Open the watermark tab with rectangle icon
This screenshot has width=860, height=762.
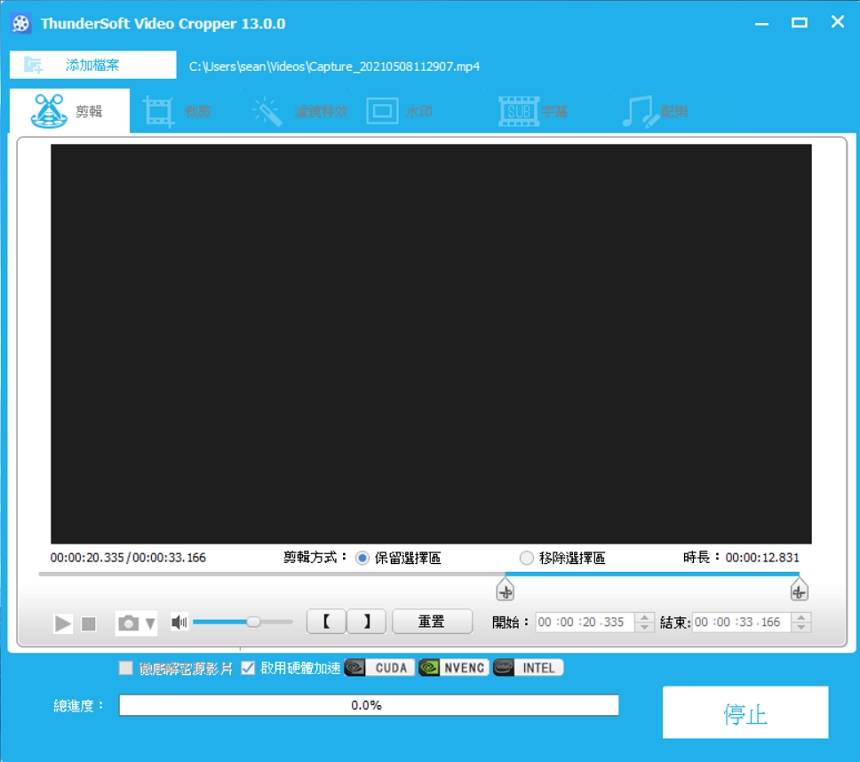click(399, 111)
